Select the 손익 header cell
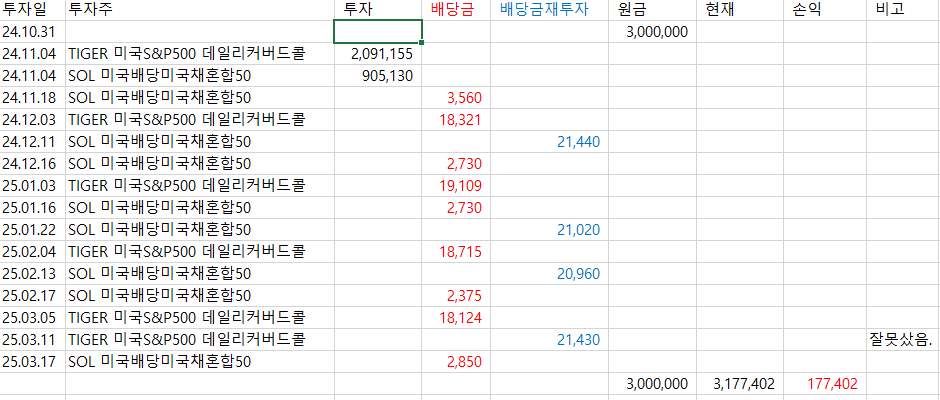940x400 pixels. 824,10
